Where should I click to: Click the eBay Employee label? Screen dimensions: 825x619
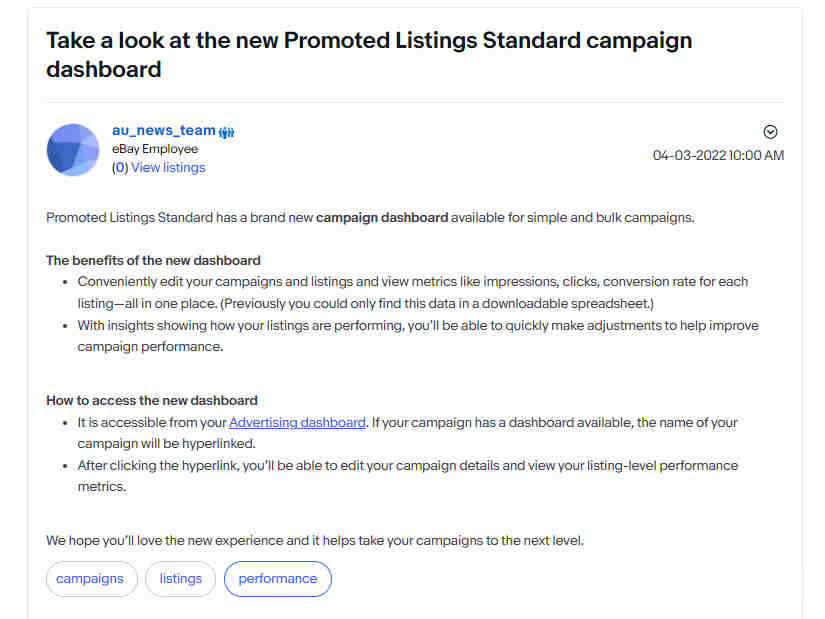155,149
